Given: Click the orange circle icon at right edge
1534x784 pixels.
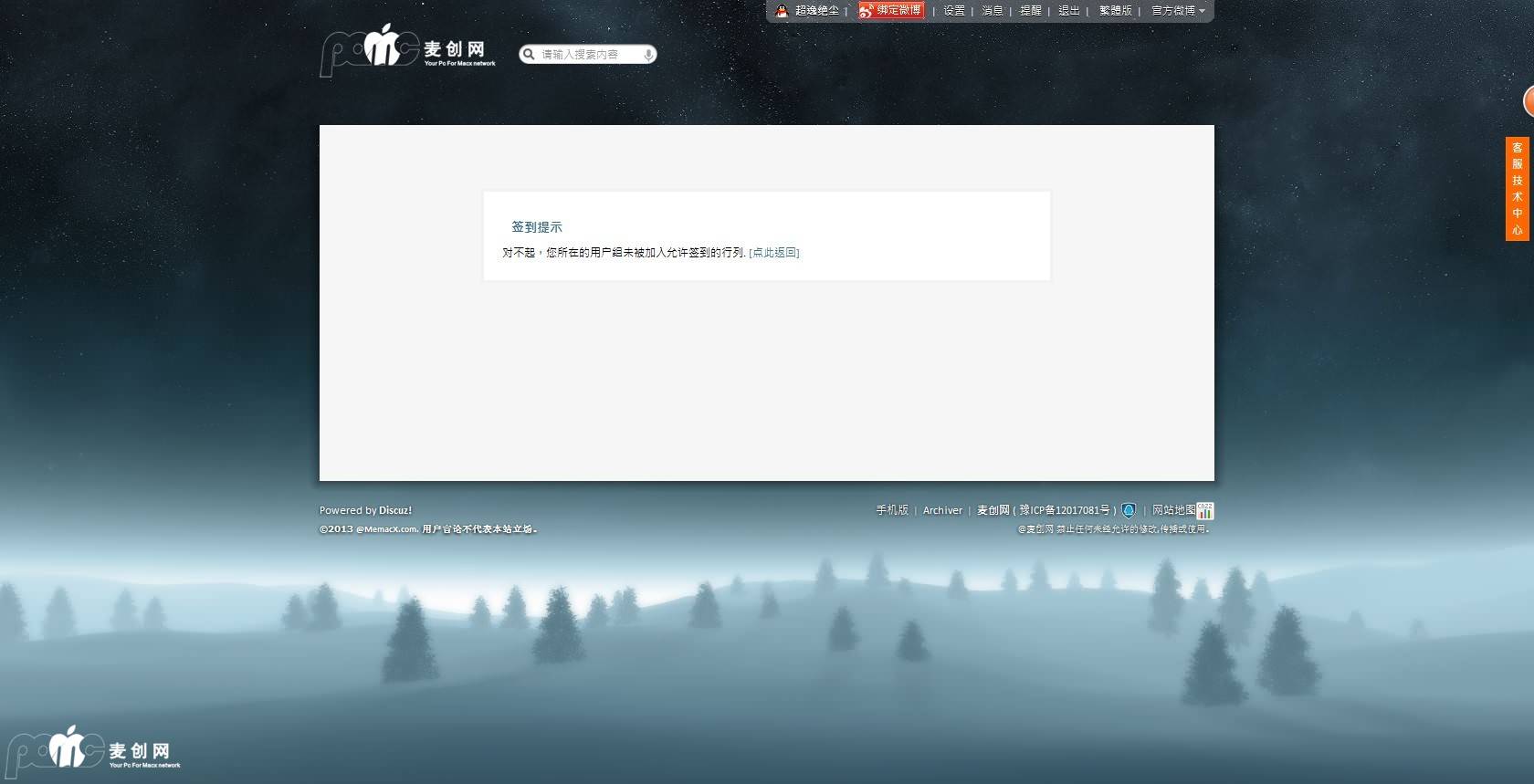Looking at the screenshot, I should point(1529,101).
